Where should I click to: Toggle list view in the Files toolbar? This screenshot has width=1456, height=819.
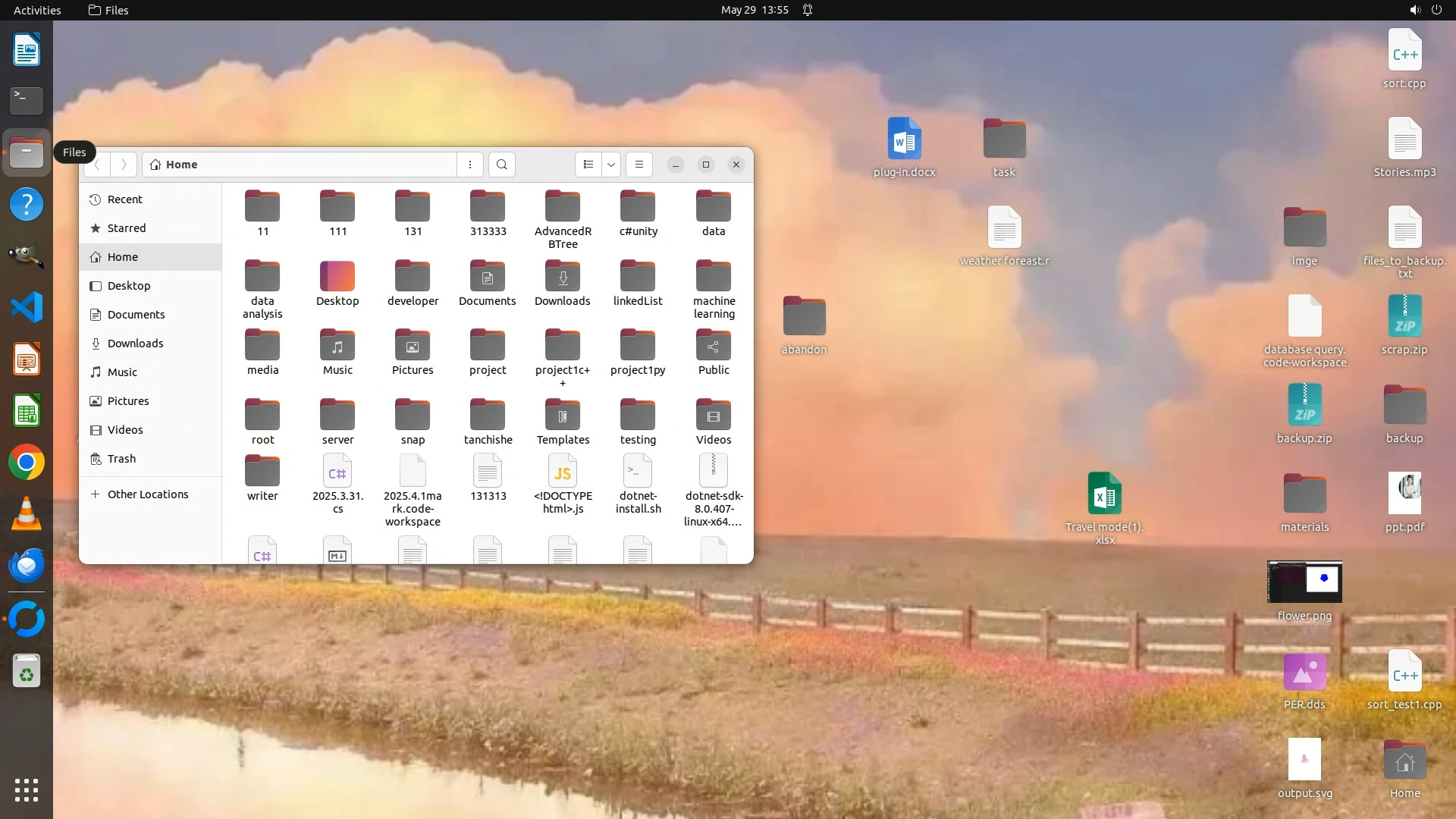pyautogui.click(x=588, y=165)
